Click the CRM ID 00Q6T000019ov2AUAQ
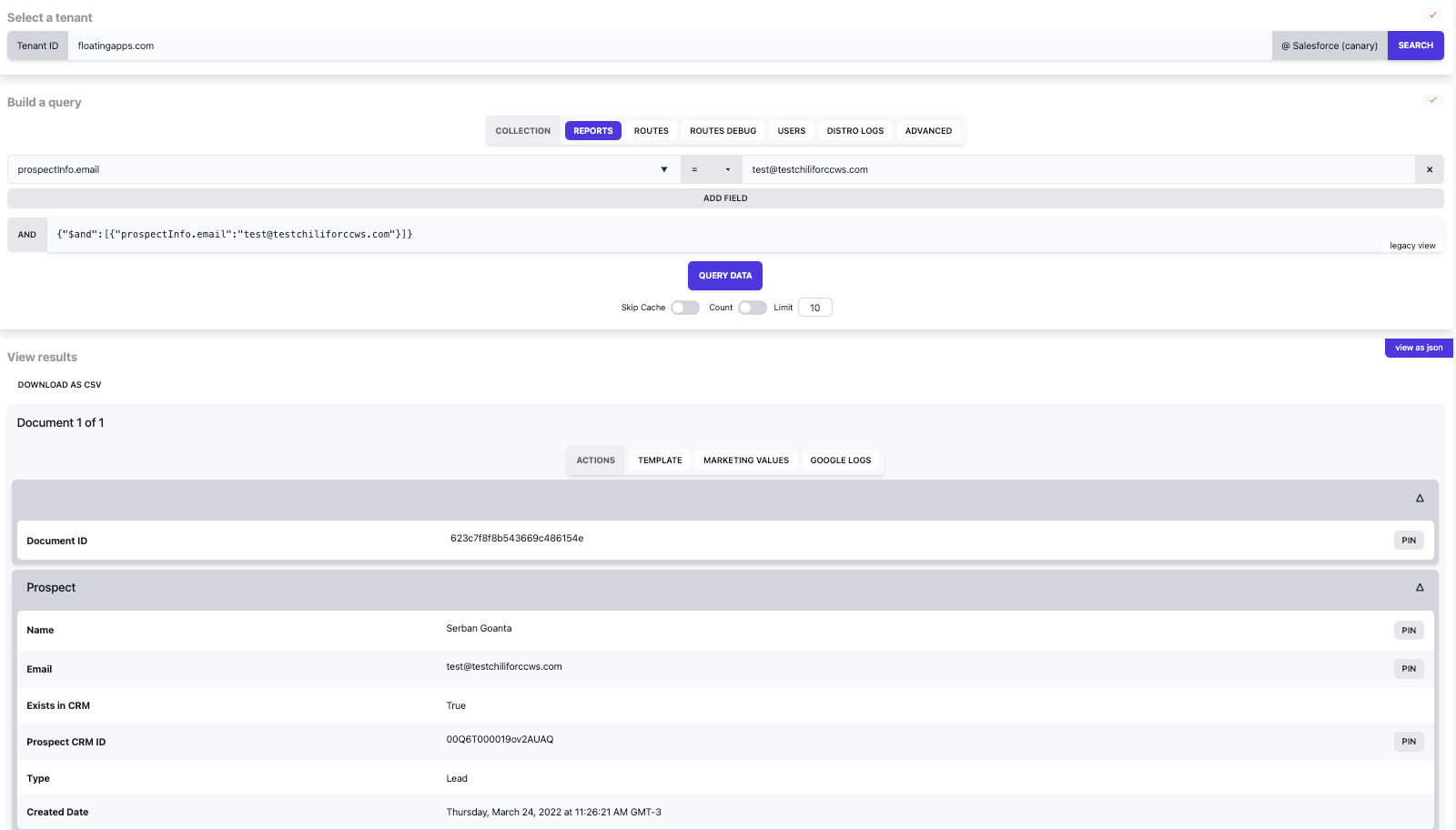 tap(500, 740)
